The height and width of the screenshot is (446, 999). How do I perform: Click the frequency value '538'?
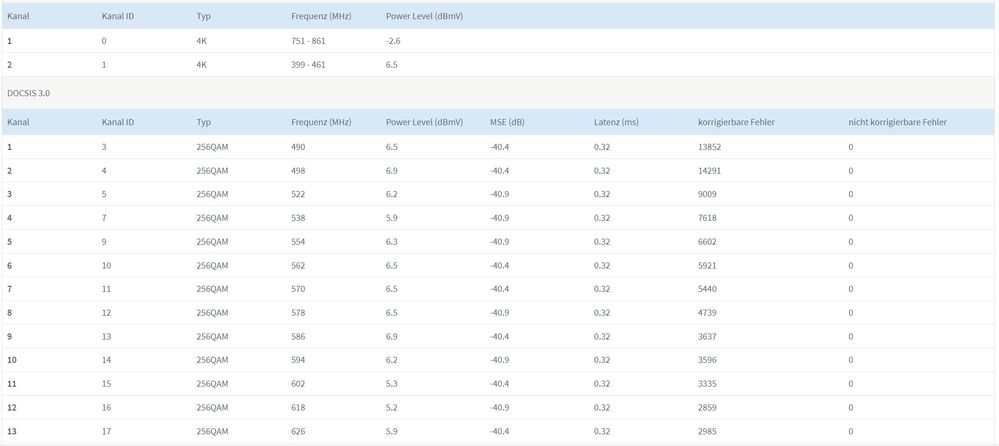click(298, 218)
